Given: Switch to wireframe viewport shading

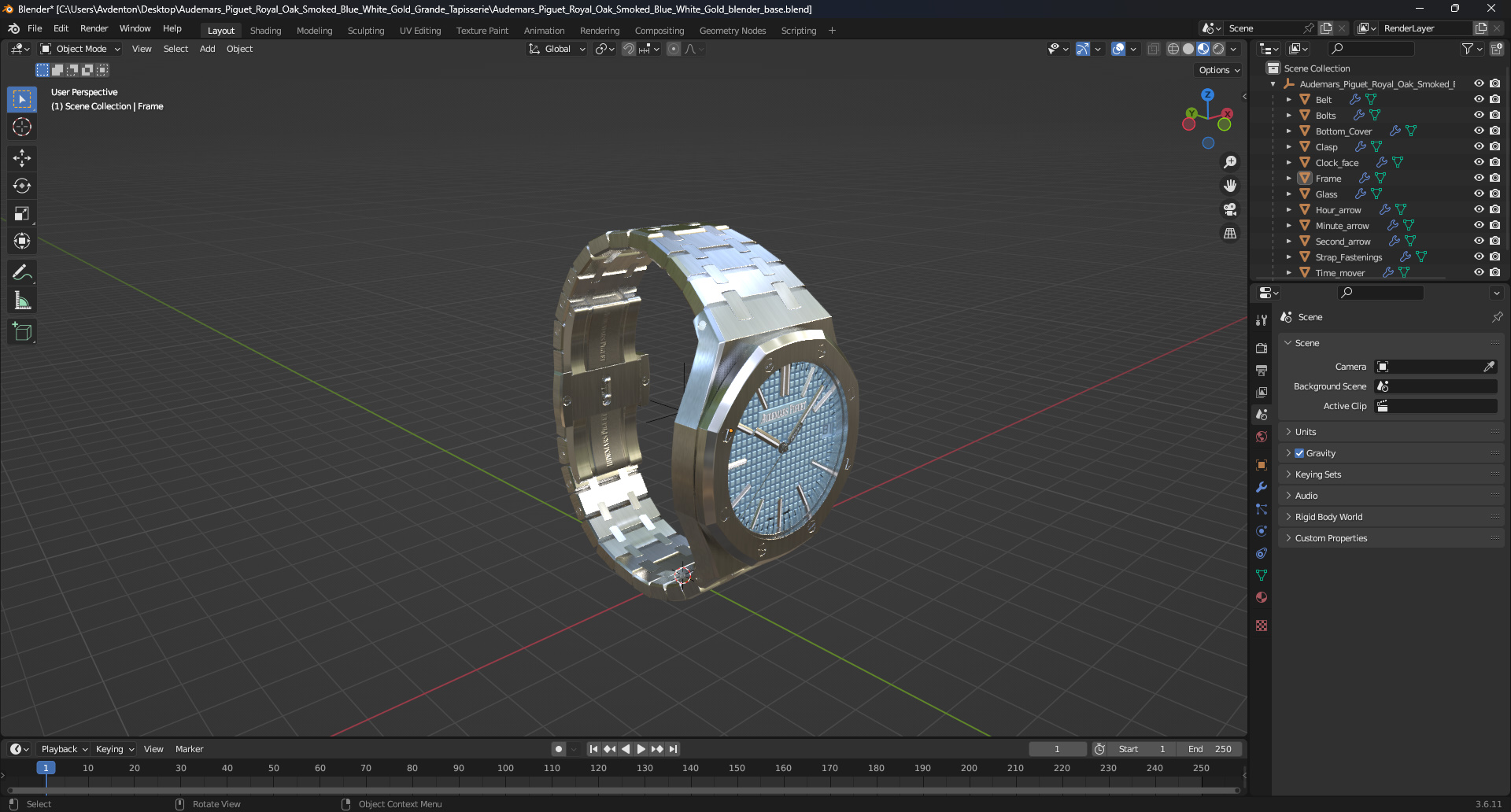Looking at the screenshot, I should coord(1173,49).
